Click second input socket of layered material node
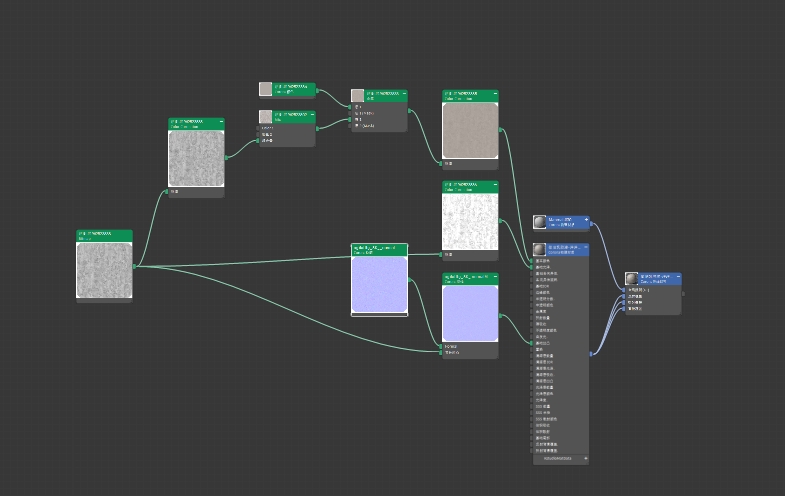 point(624,296)
